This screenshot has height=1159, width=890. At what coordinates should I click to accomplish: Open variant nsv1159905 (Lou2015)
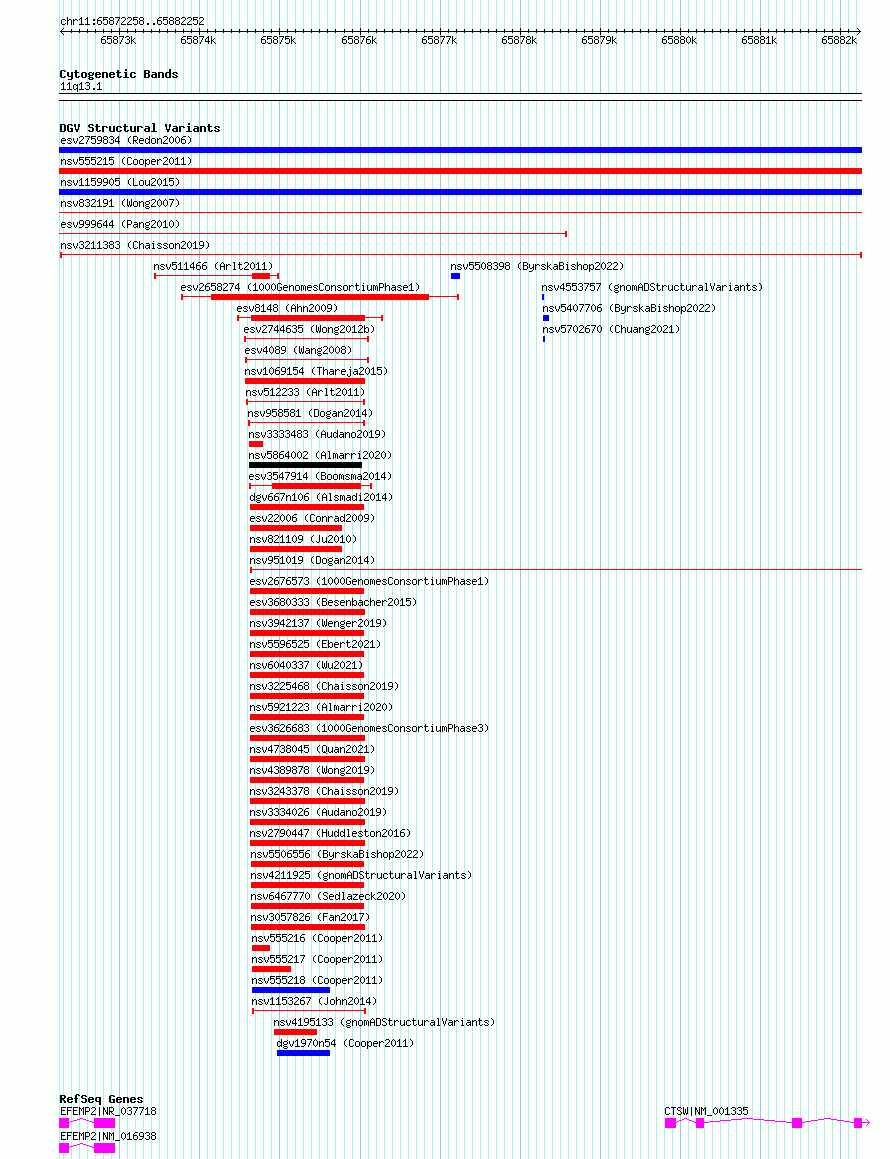(120, 183)
